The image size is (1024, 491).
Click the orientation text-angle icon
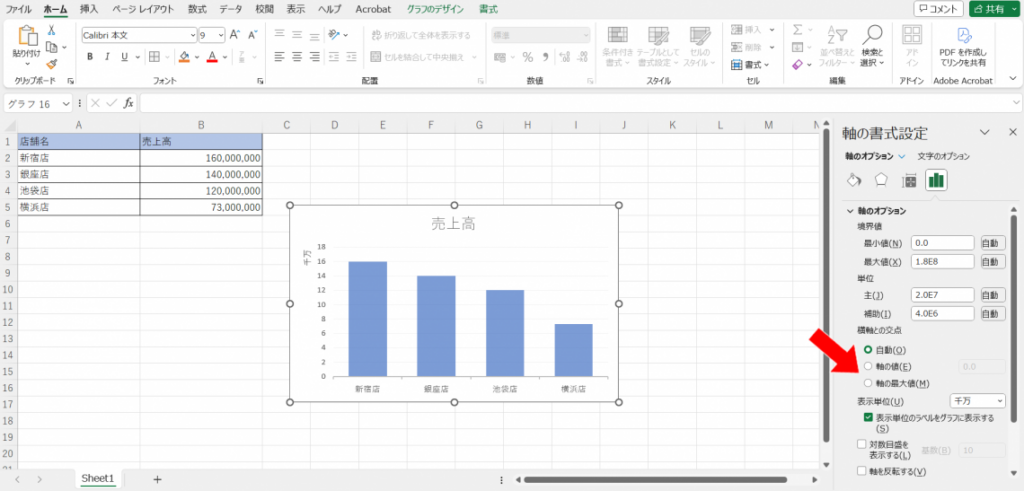point(334,35)
